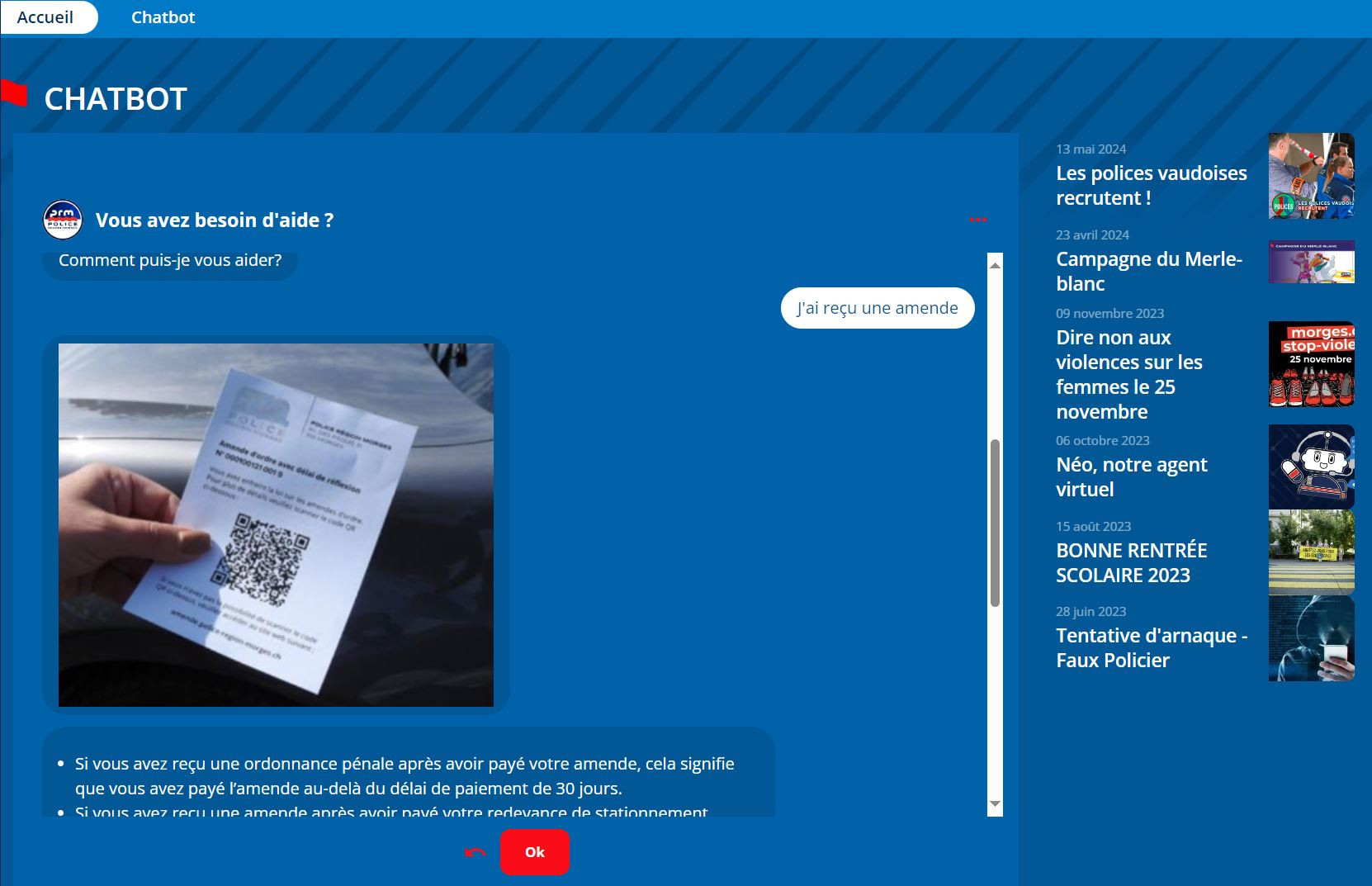
Task: Click the Néo robot mascot thumbnail
Action: pos(1311,466)
